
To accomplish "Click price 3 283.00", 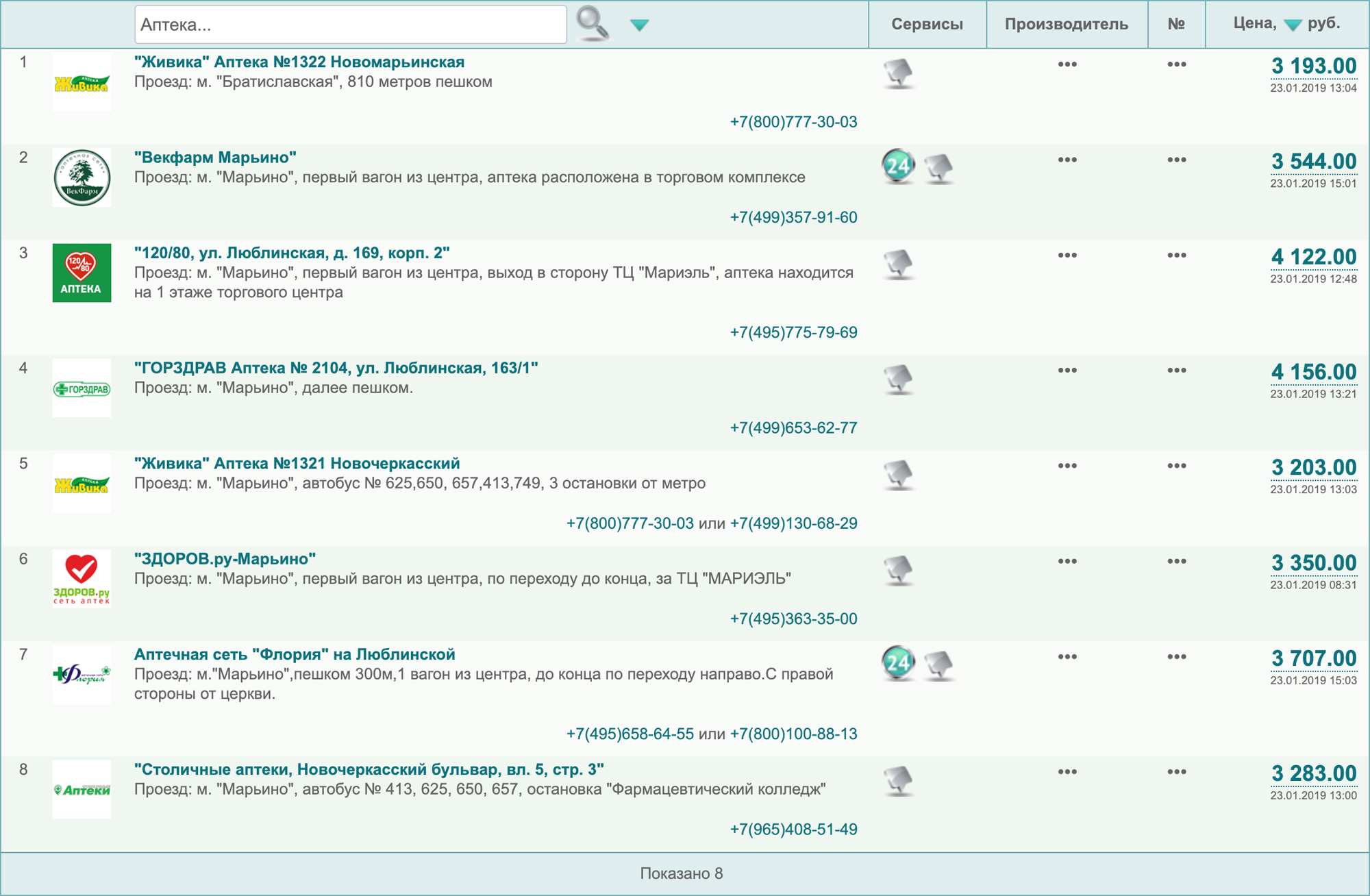I will (1314, 773).
